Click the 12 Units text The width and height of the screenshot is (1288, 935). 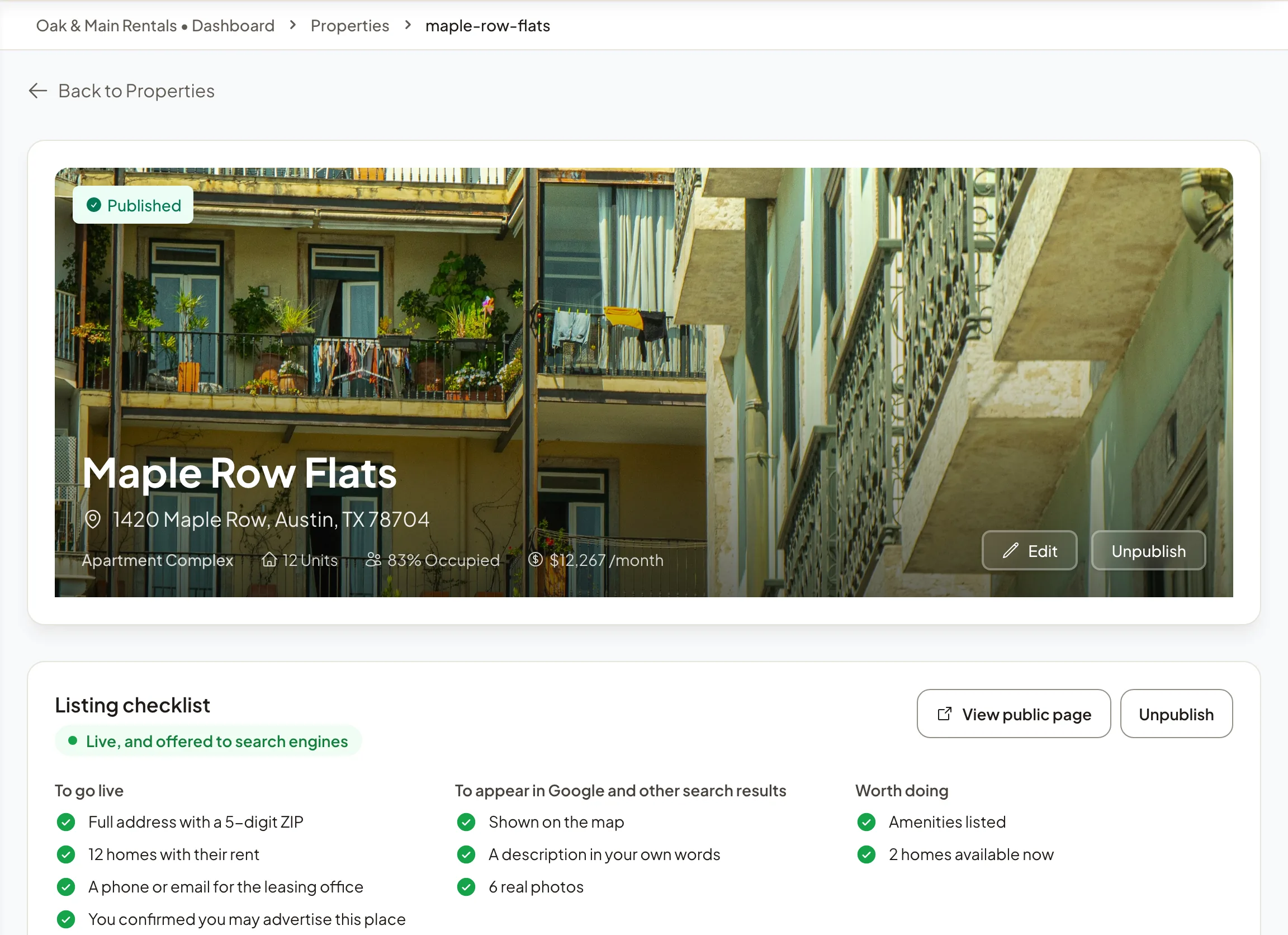(310, 560)
